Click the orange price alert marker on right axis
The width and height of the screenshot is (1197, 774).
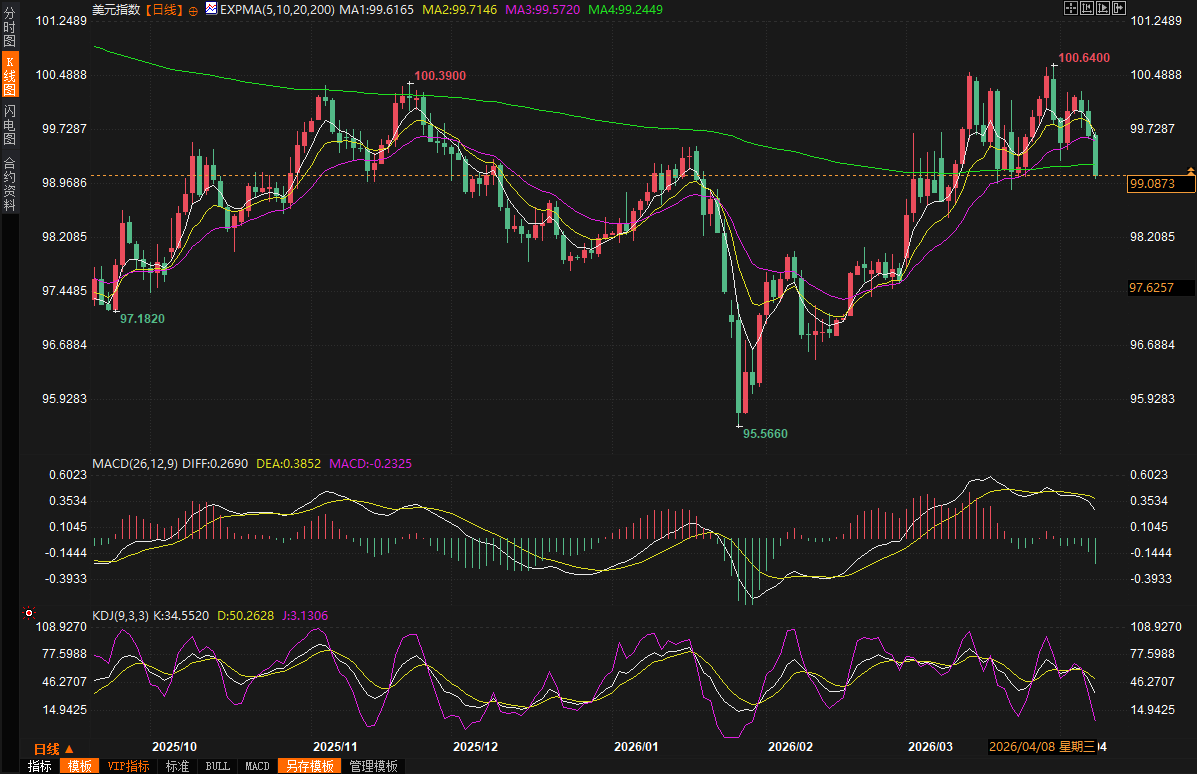tap(1190, 173)
